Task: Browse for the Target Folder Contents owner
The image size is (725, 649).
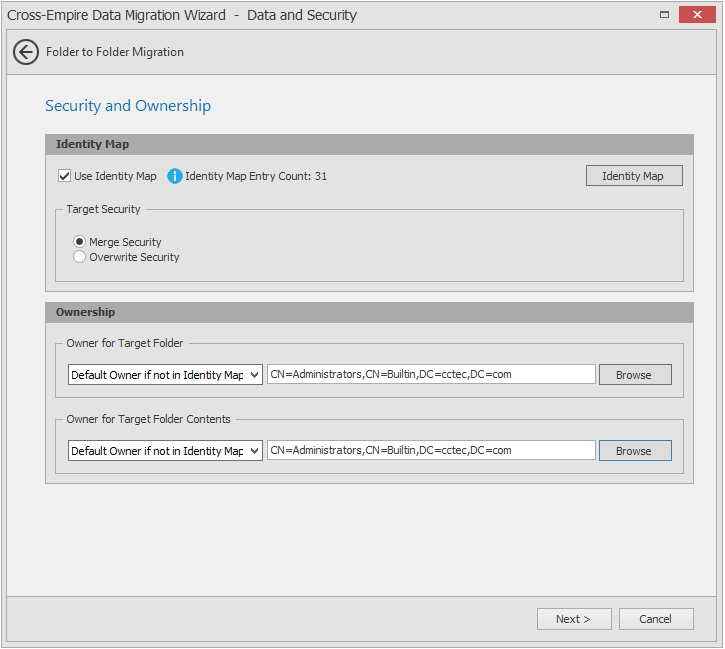Action: pyautogui.click(x=635, y=450)
